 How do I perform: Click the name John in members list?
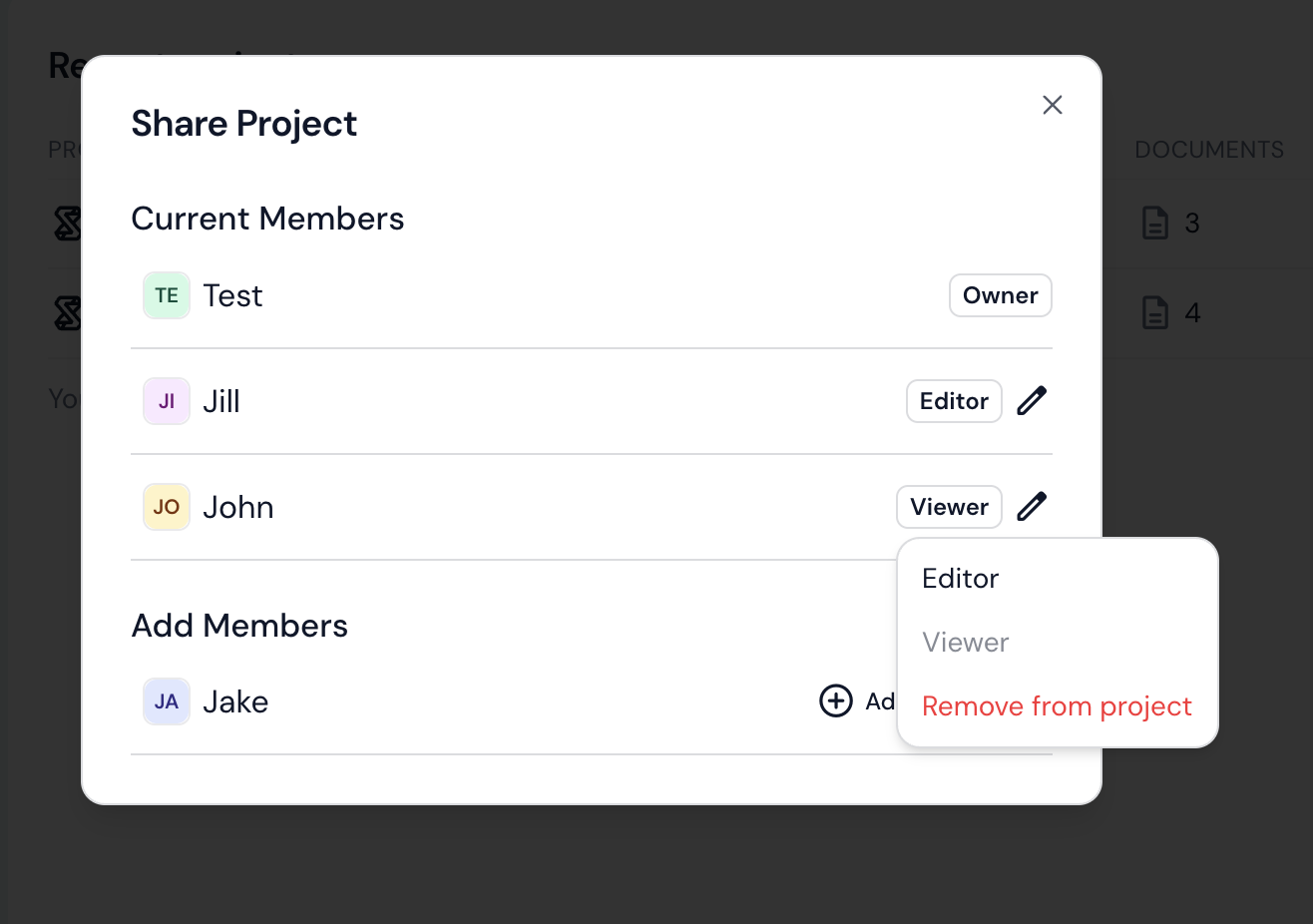point(238,507)
